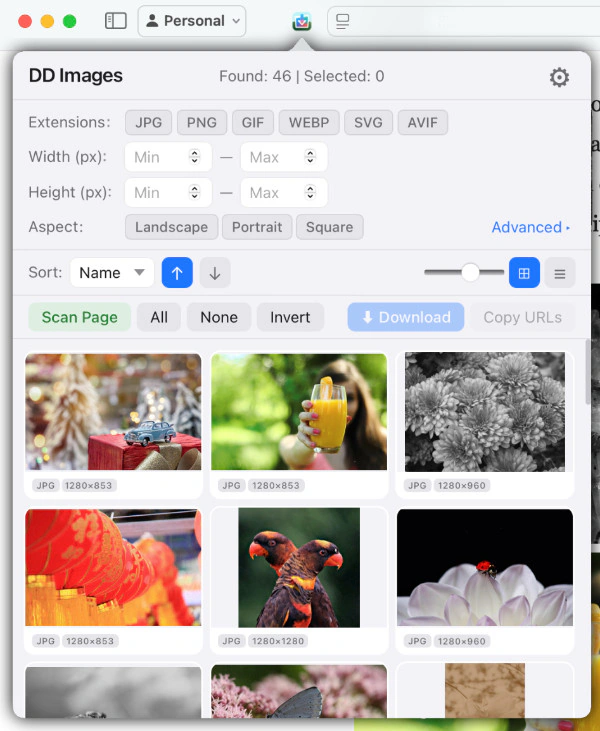Click the Height Min stepper arrows
Image resolution: width=600 pixels, height=731 pixels.
pos(194,192)
